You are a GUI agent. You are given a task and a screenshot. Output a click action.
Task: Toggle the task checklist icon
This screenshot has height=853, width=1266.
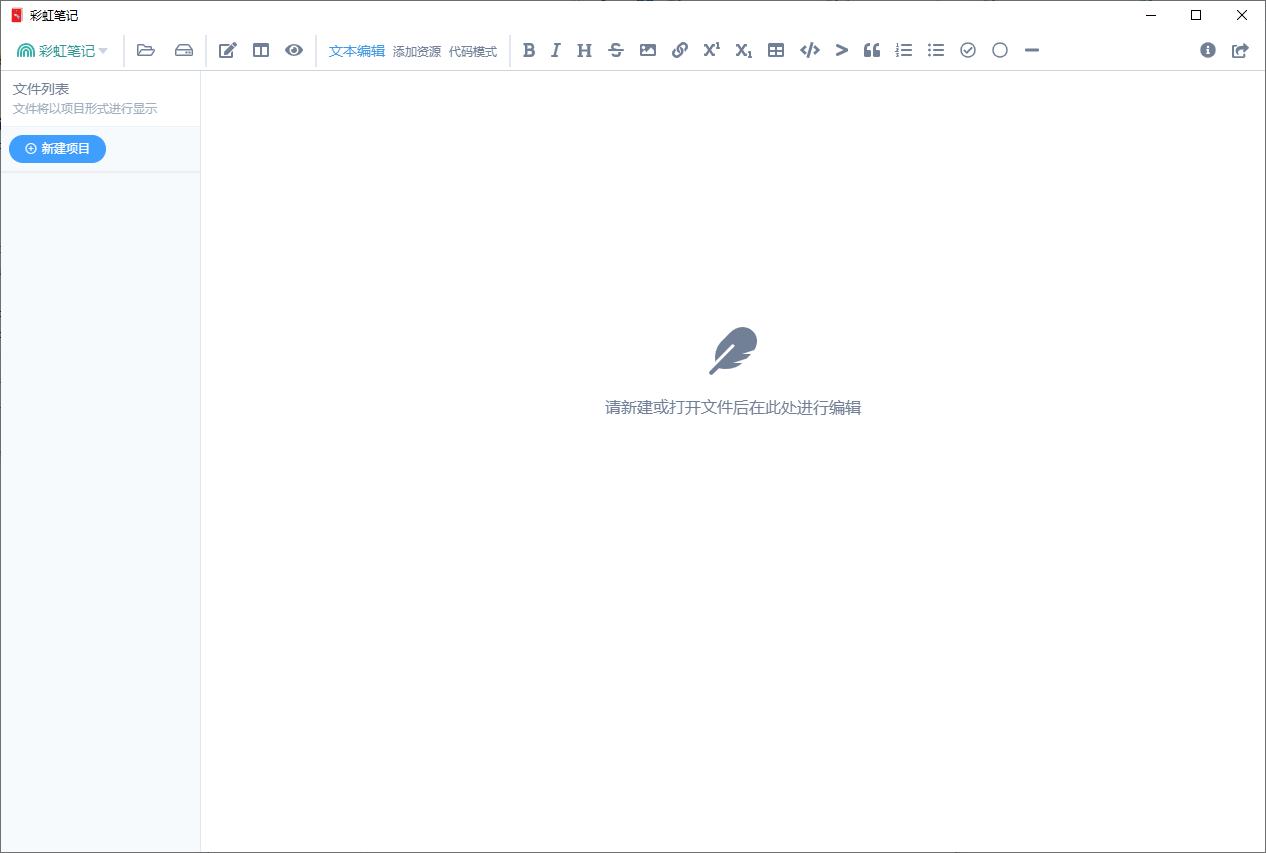tap(967, 50)
